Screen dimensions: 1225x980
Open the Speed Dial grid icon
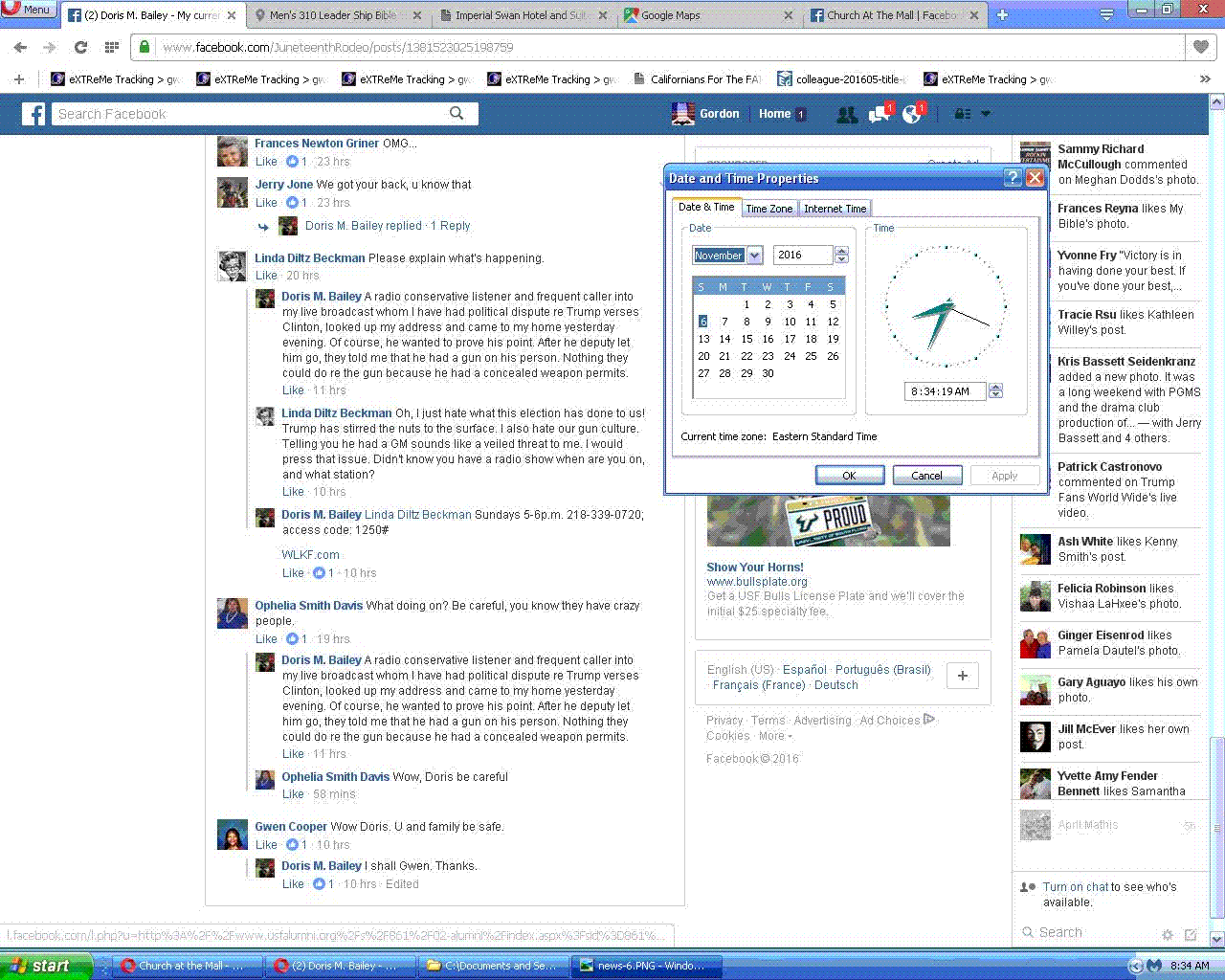[112, 47]
